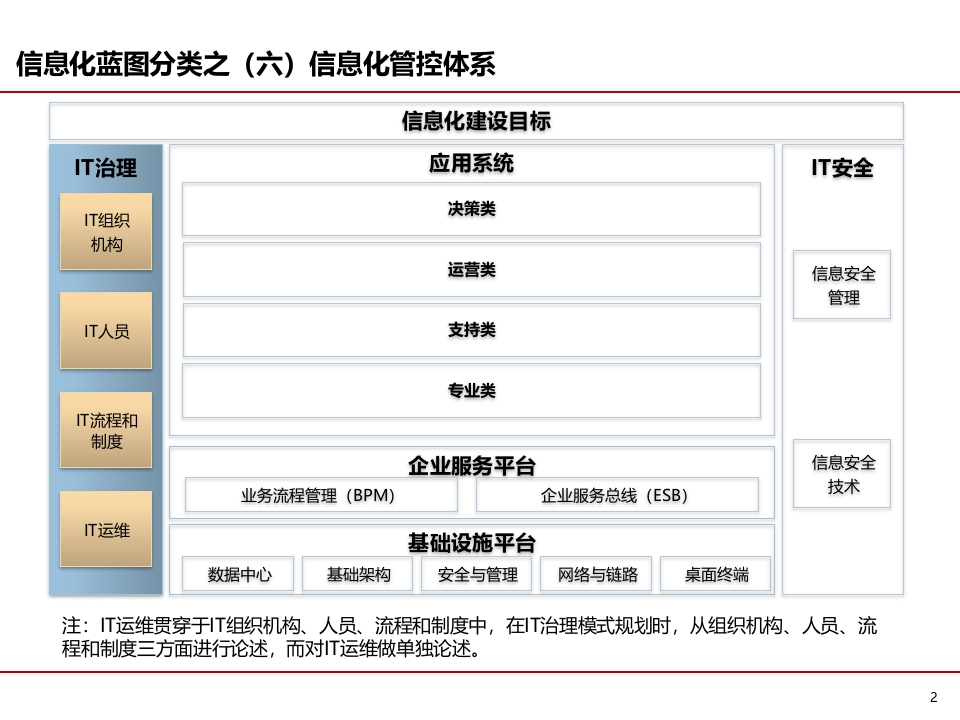
Task: Click the 信息安全技术 box
Action: 842,474
